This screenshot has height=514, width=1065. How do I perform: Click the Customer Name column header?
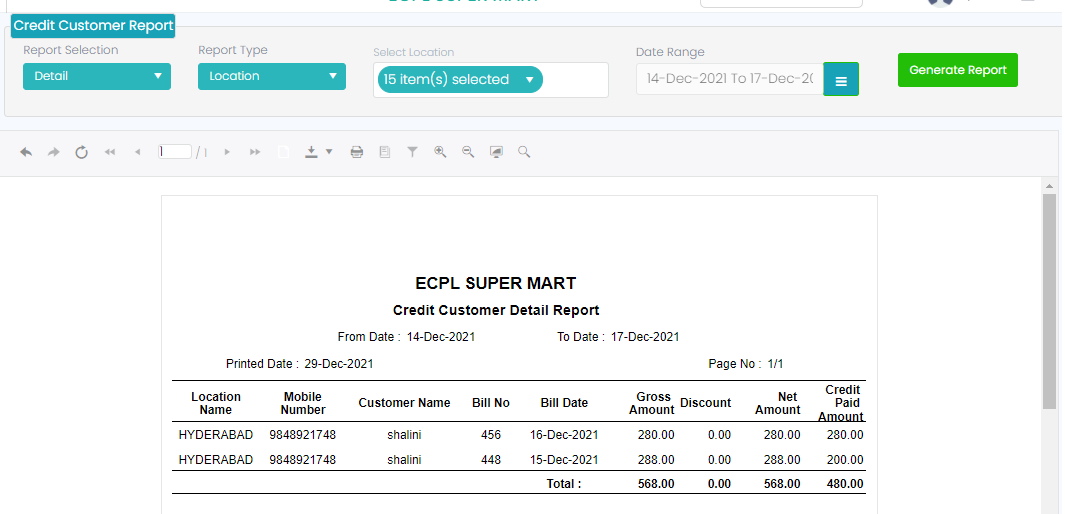[x=404, y=403]
